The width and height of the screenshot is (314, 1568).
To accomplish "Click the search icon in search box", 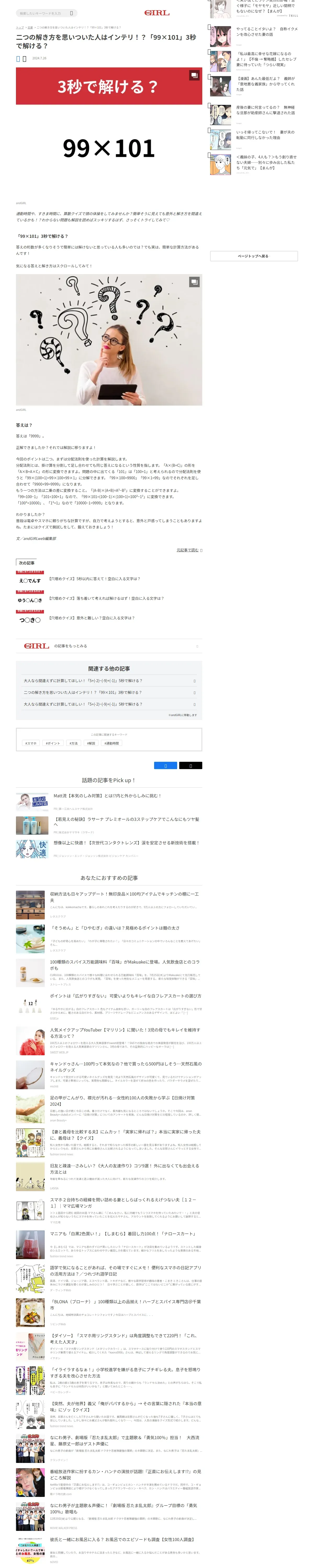I will click(71, 13).
